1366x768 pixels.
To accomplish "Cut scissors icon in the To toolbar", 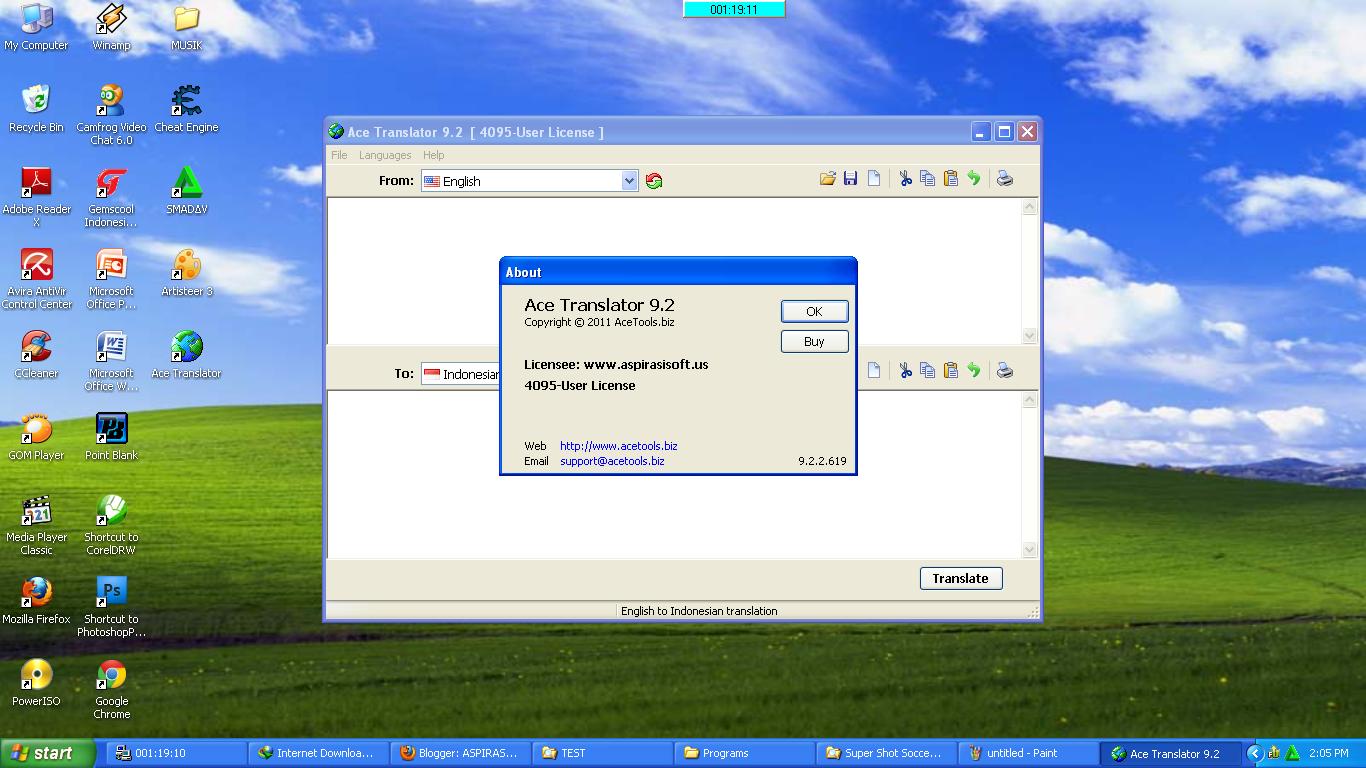I will coord(905,371).
